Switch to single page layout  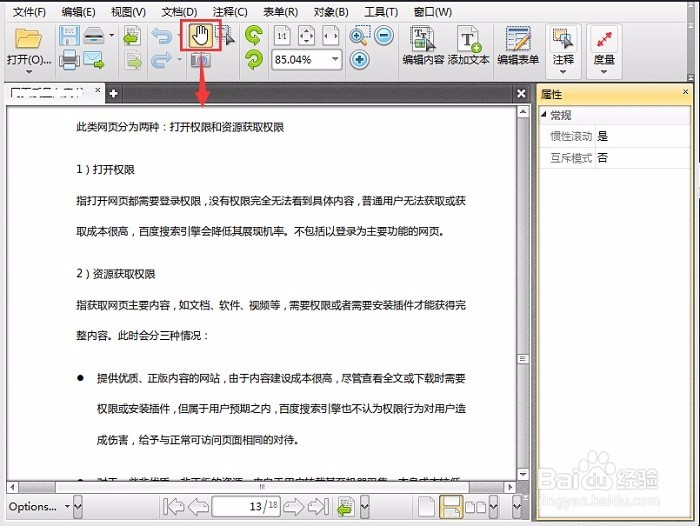click(x=426, y=507)
